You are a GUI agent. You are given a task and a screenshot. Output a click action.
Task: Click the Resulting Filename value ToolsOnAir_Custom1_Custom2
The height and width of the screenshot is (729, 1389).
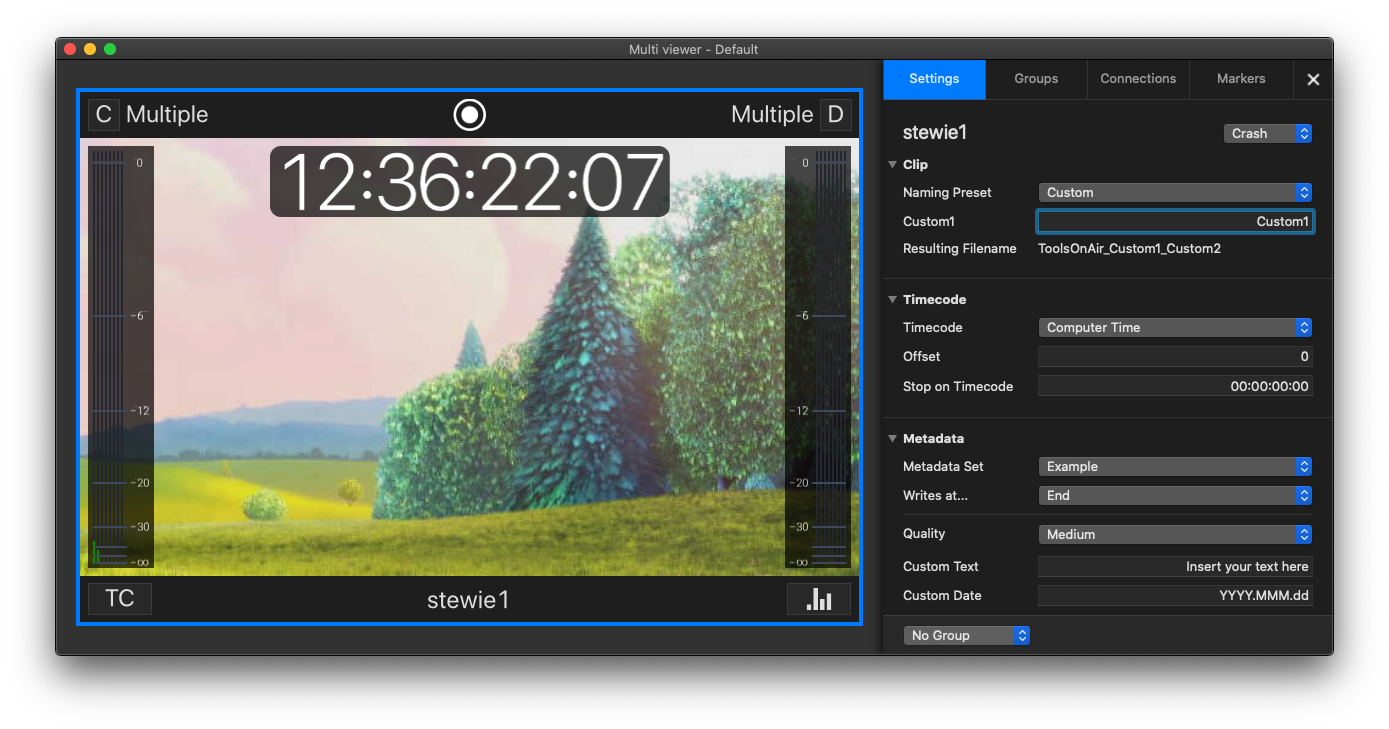coord(1129,249)
